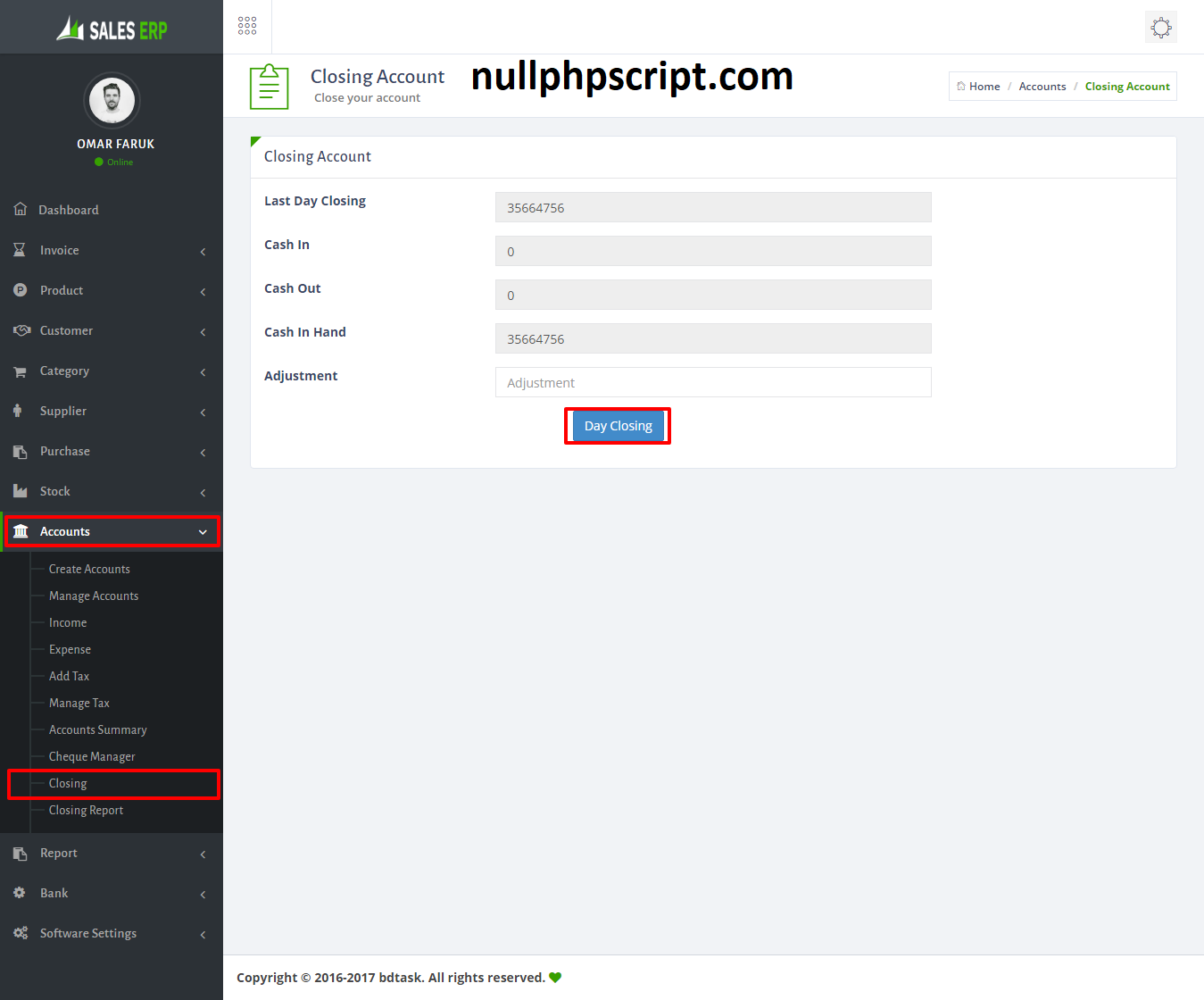Image resolution: width=1204 pixels, height=1000 pixels.
Task: Expand the Product menu chevron
Action: coord(203,292)
